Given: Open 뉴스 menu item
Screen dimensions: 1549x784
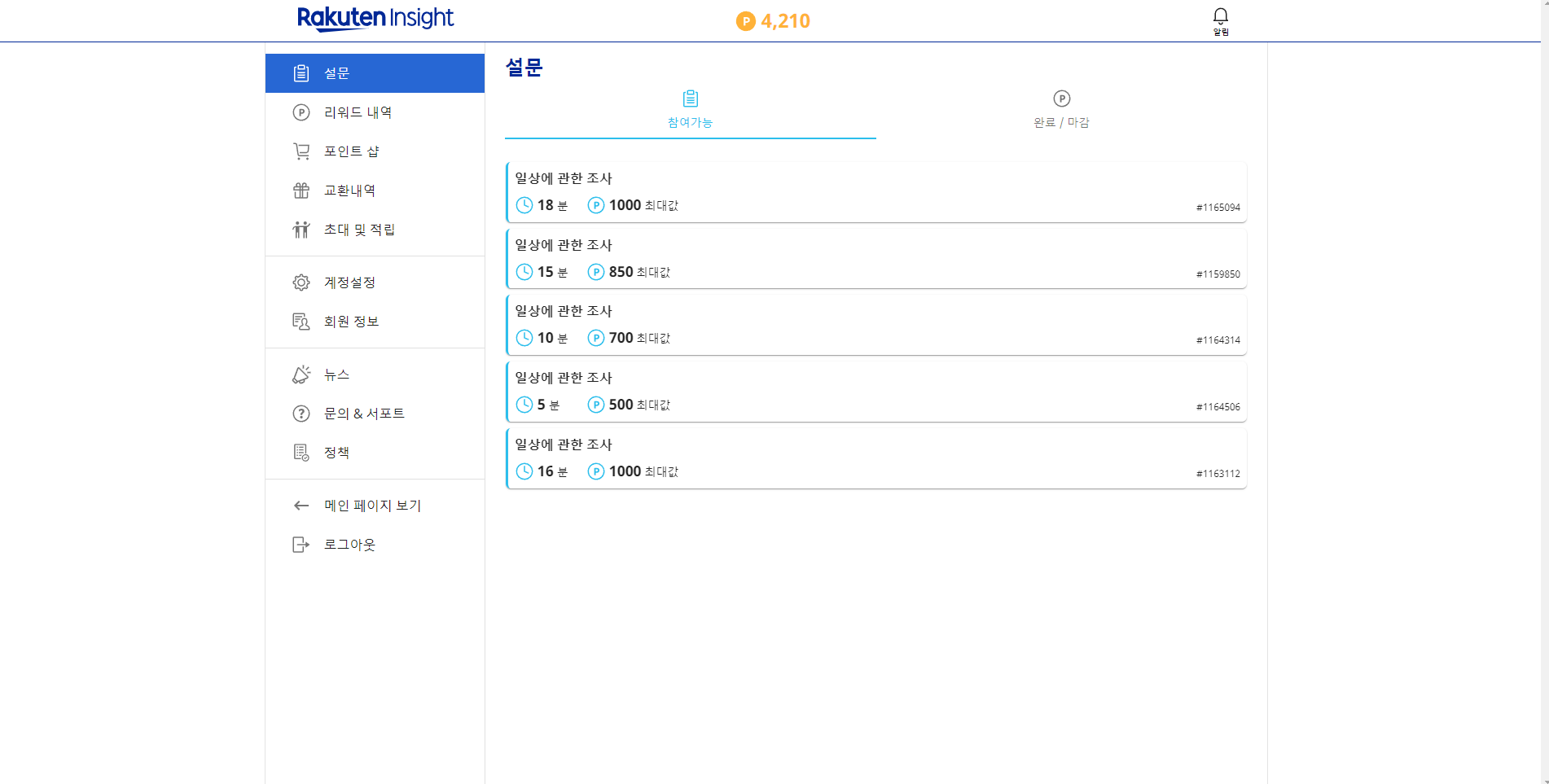Looking at the screenshot, I should pos(375,374).
